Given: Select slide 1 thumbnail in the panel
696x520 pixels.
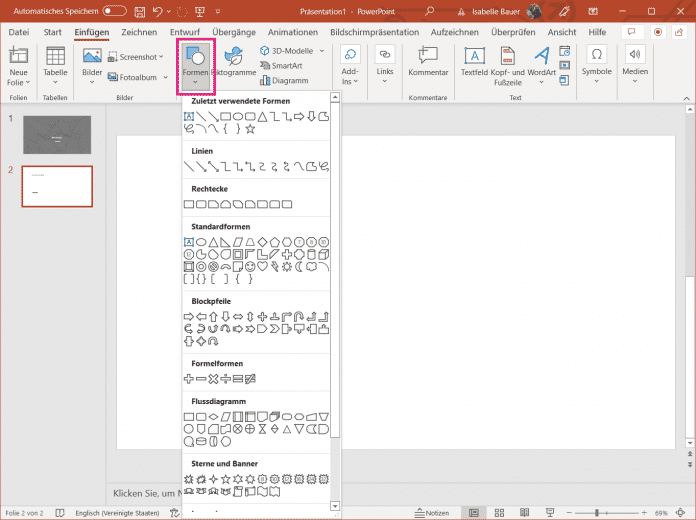Looking at the screenshot, I should tap(57, 135).
